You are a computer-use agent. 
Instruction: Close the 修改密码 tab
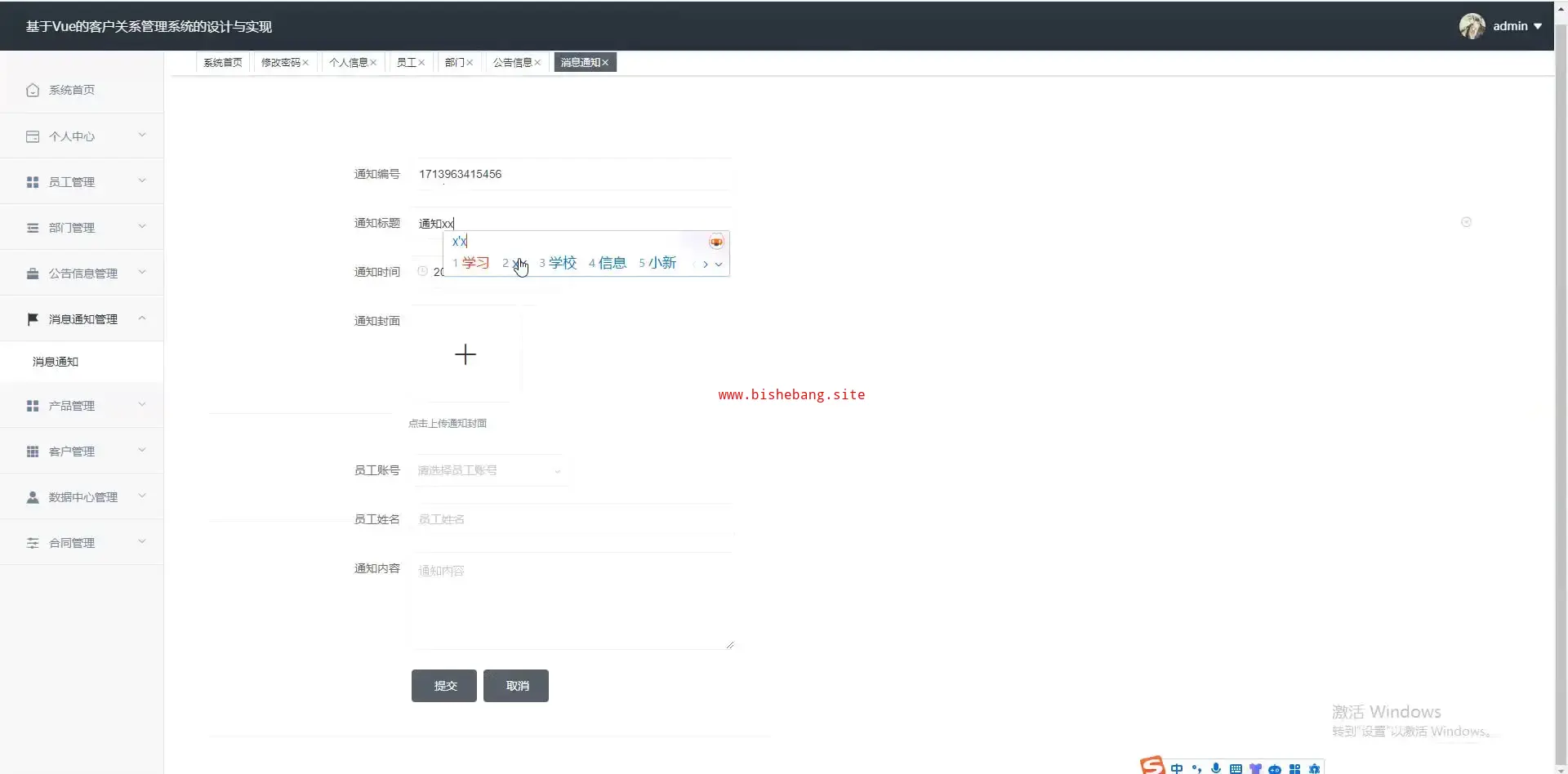(305, 63)
